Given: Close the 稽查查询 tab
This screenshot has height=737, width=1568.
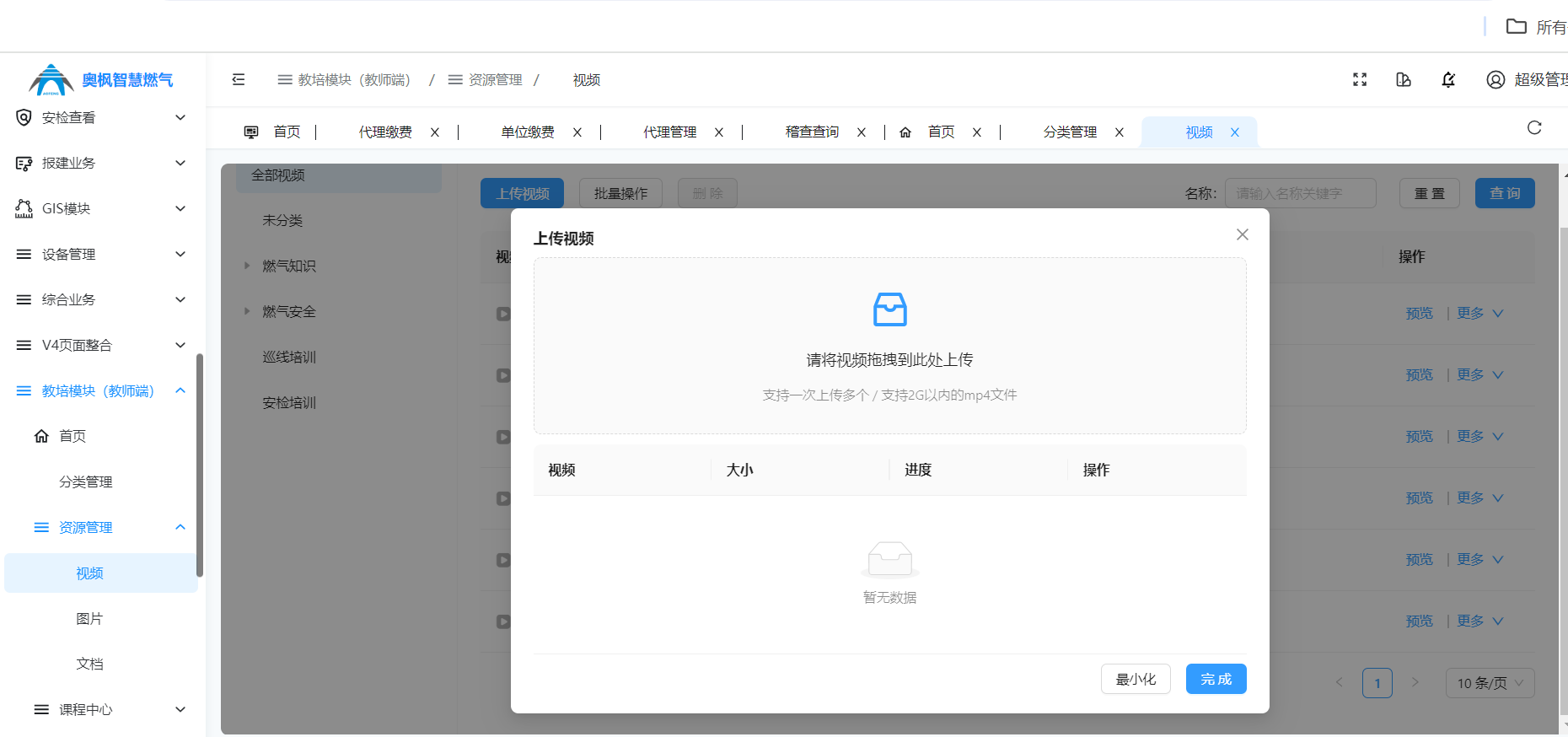Looking at the screenshot, I should pos(862,132).
